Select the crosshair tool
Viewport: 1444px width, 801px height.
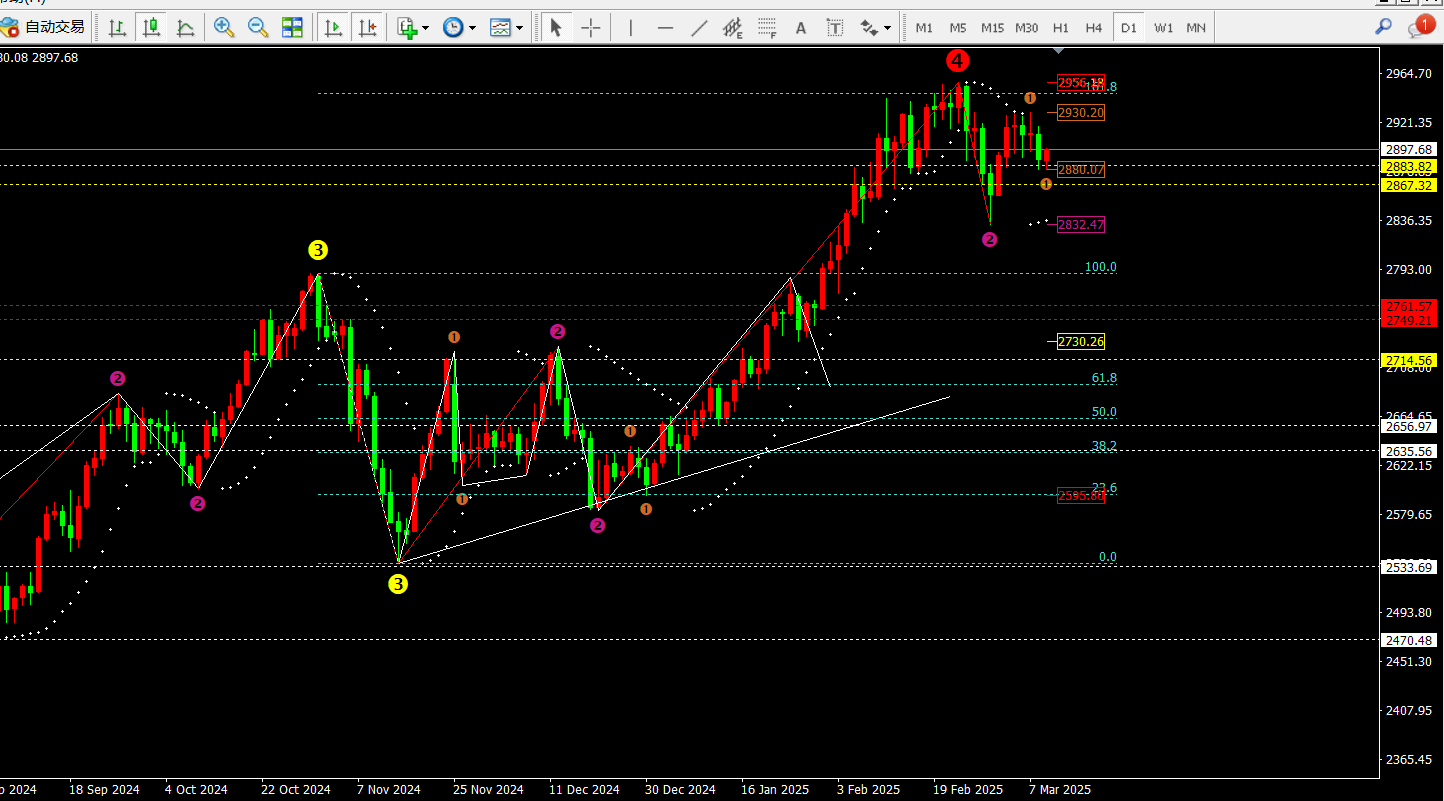(x=591, y=27)
